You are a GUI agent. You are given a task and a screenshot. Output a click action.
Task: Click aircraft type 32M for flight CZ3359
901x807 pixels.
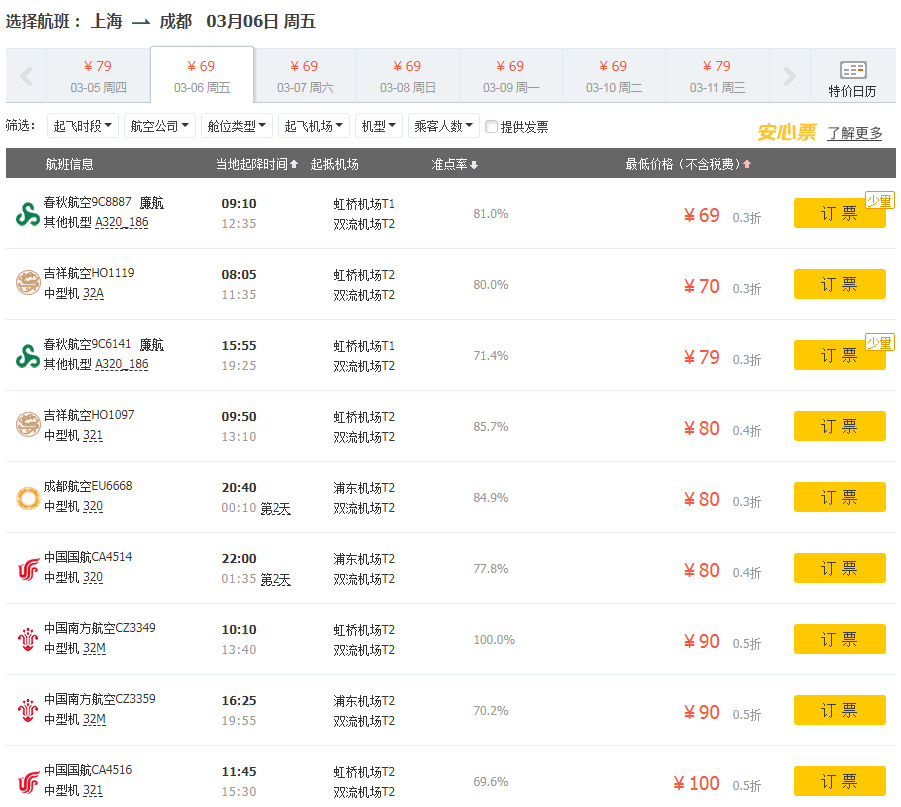pyautogui.click(x=94, y=720)
